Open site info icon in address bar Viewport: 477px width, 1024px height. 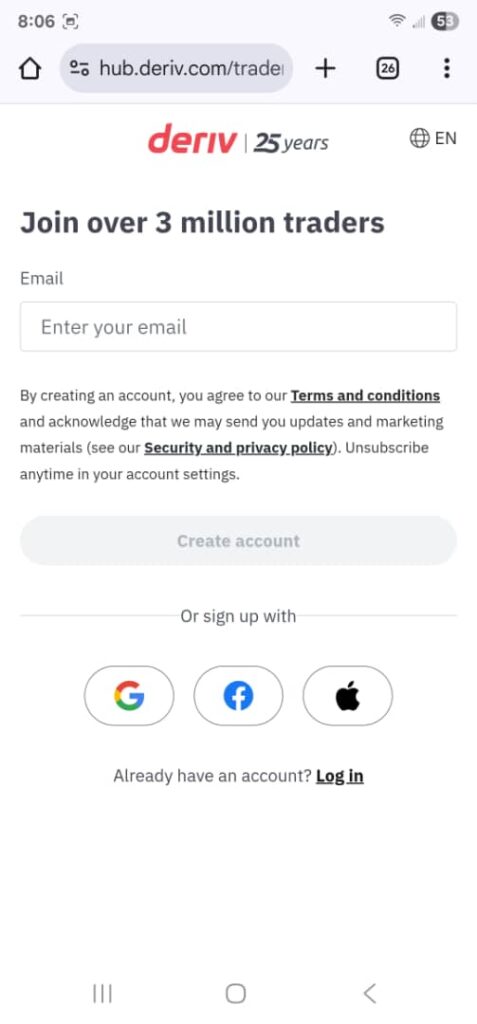coord(80,68)
